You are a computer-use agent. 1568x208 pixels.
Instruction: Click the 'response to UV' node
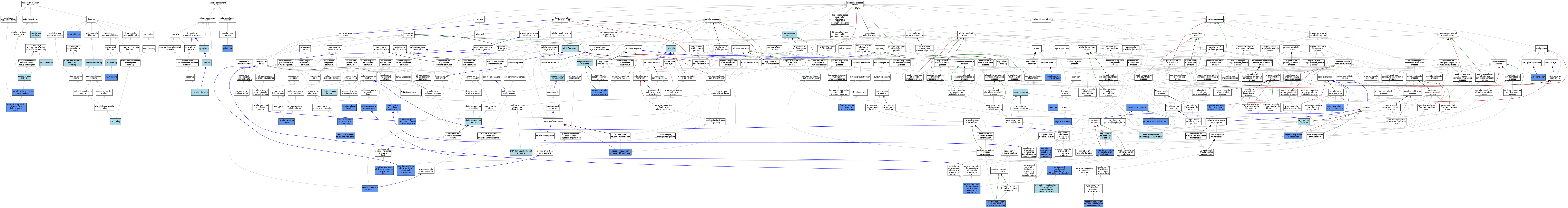tap(278, 107)
